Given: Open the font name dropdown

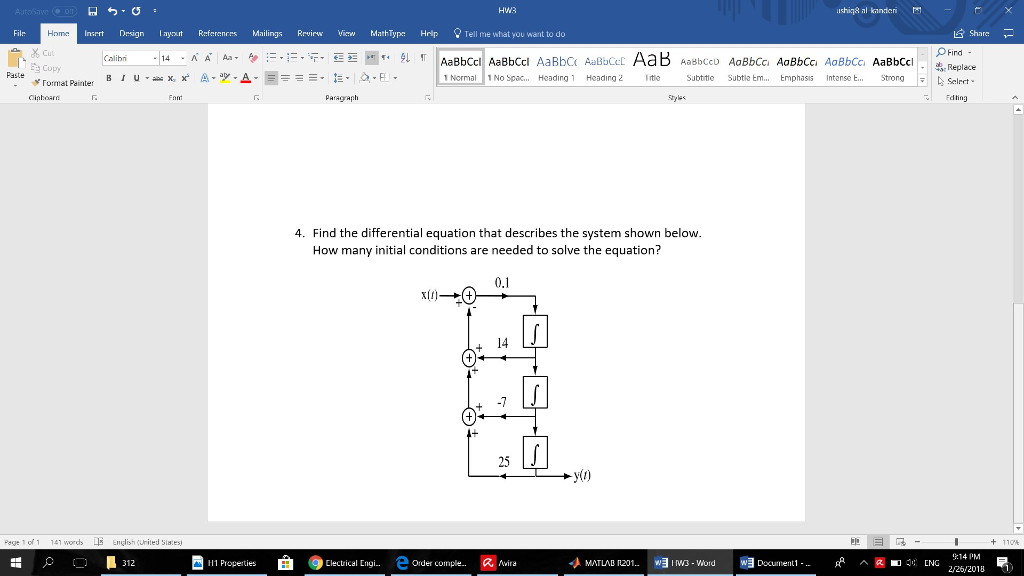Looking at the screenshot, I should pos(155,58).
